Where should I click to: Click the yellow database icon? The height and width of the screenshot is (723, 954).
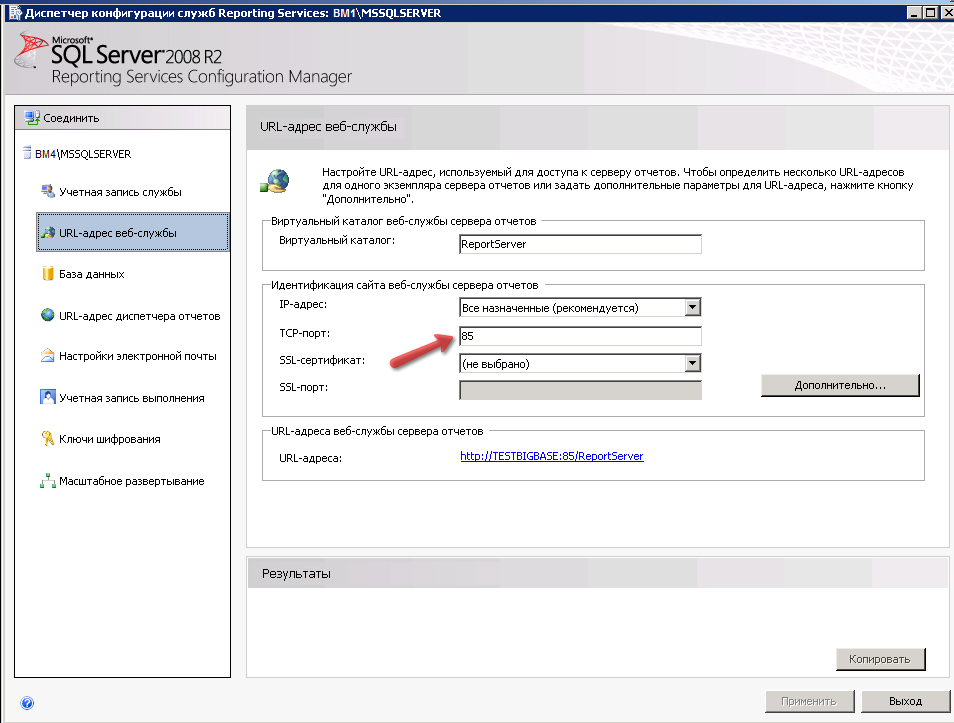click(x=47, y=274)
